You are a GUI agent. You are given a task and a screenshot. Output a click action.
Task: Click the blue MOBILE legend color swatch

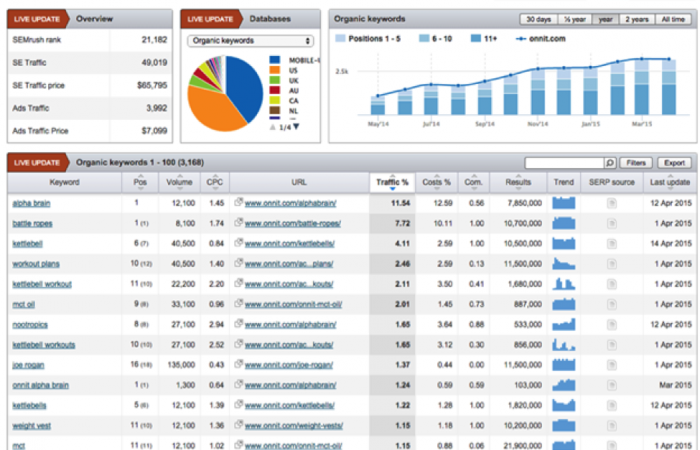pyautogui.click(x=275, y=60)
